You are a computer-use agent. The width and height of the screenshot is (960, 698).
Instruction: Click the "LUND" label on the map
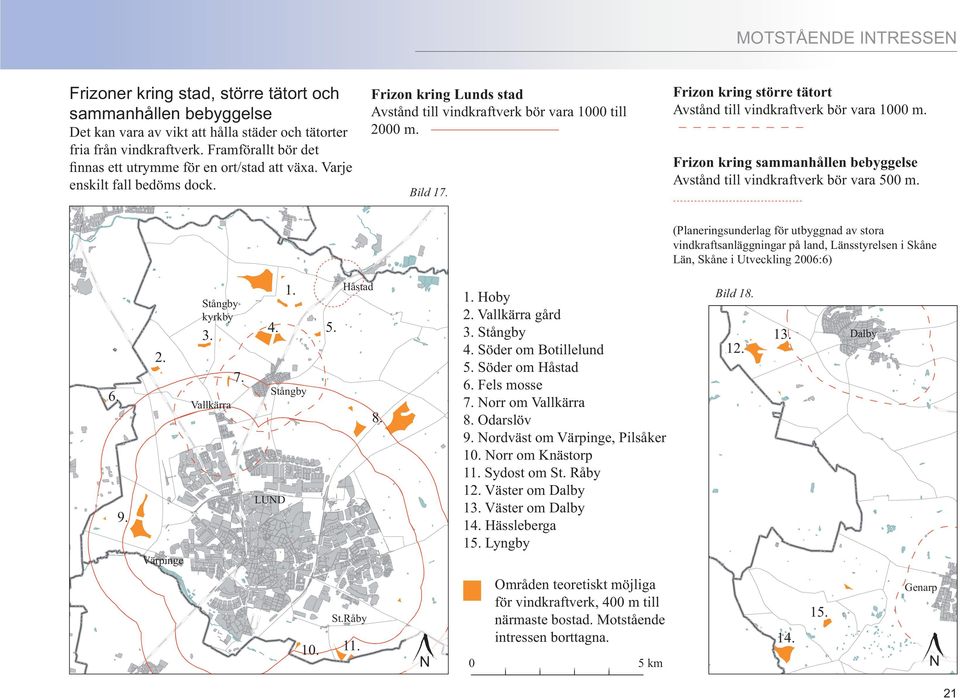click(x=270, y=500)
